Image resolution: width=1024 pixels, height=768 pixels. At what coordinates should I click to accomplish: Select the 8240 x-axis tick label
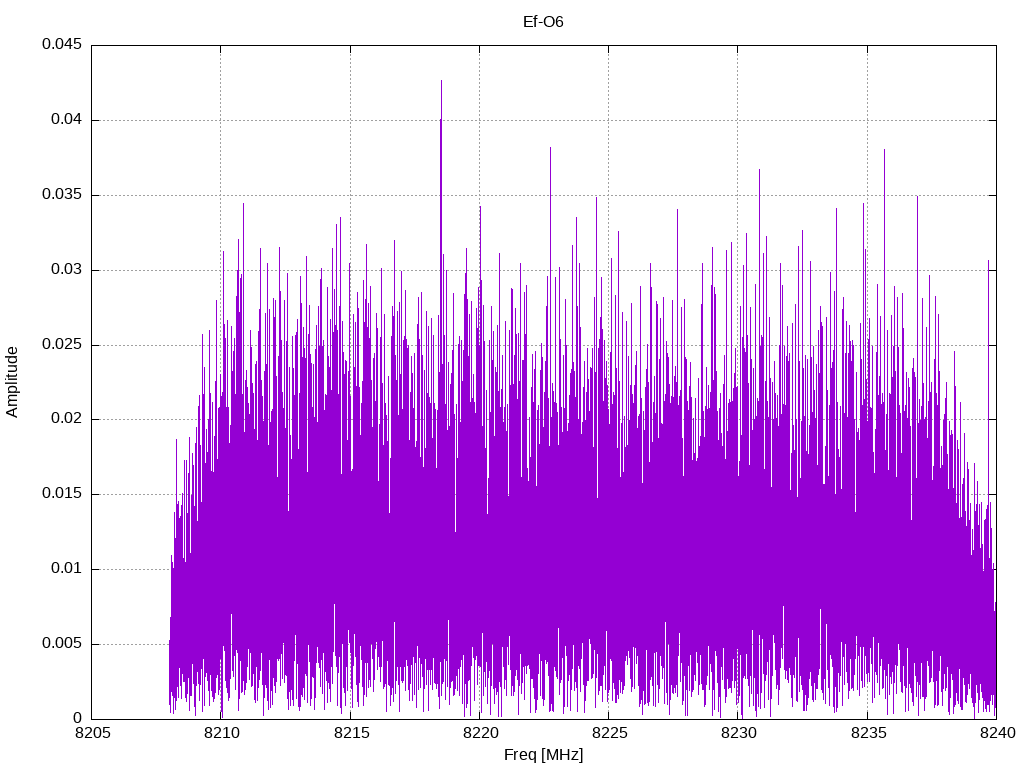(x=997, y=733)
